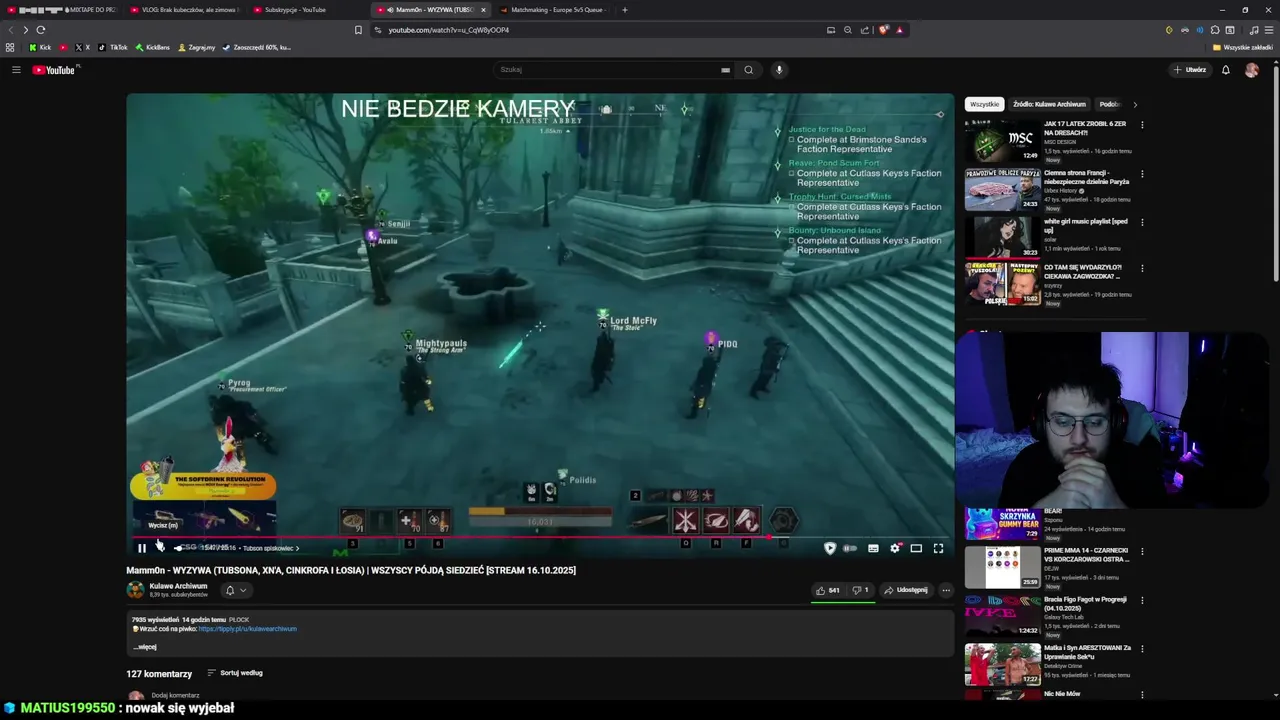The image size is (1280, 720).
Task: Open options for 'white girl music playlist'
Action: pyautogui.click(x=1142, y=222)
